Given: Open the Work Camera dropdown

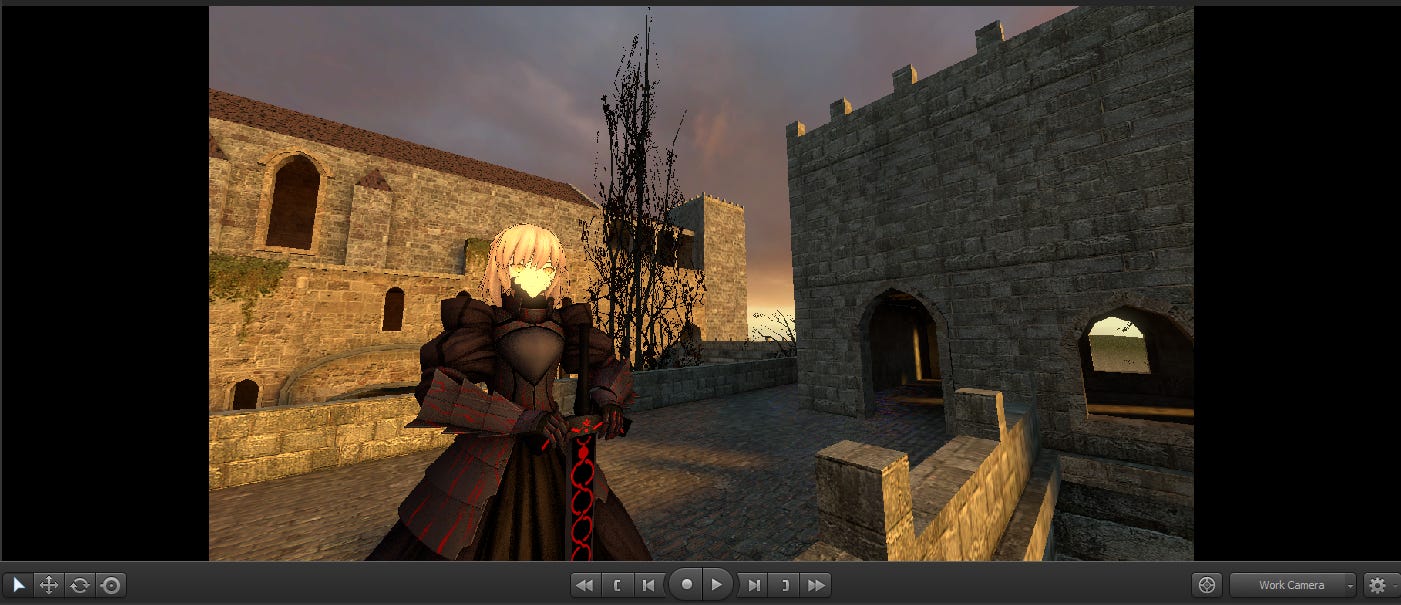Looking at the screenshot, I should [x=1293, y=585].
